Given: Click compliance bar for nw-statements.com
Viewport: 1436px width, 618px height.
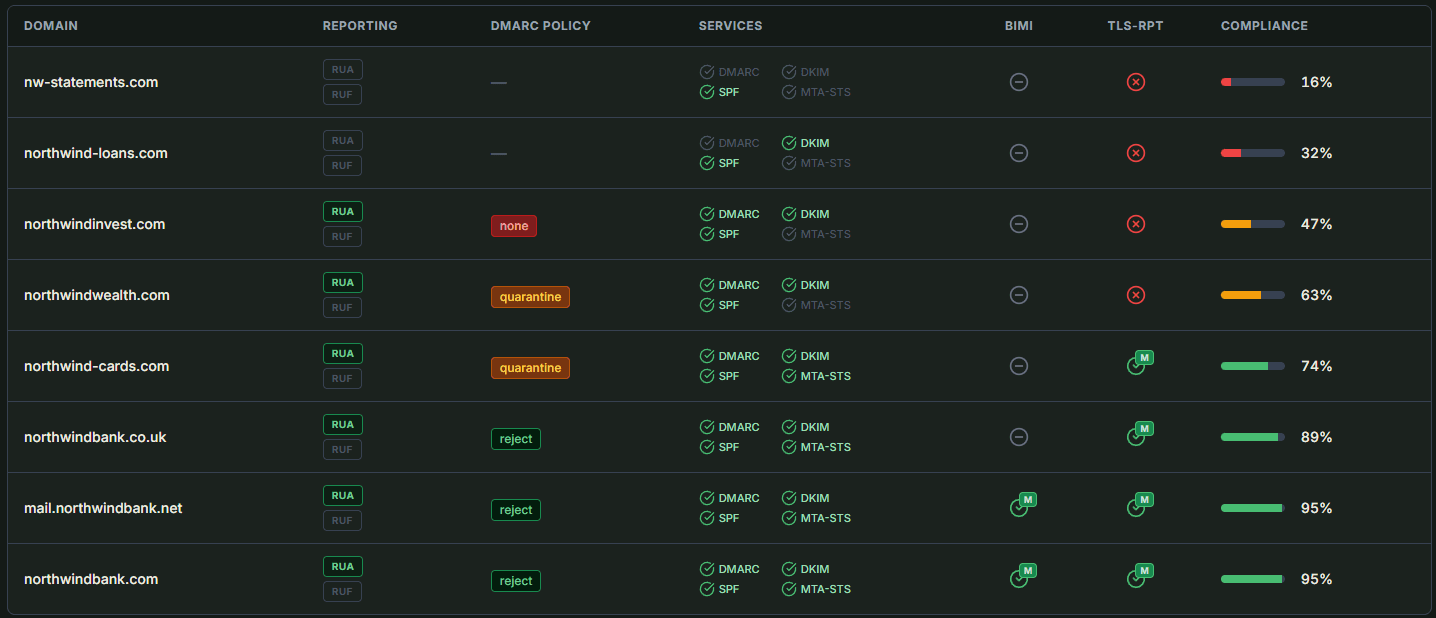Looking at the screenshot, I should pyautogui.click(x=1253, y=82).
